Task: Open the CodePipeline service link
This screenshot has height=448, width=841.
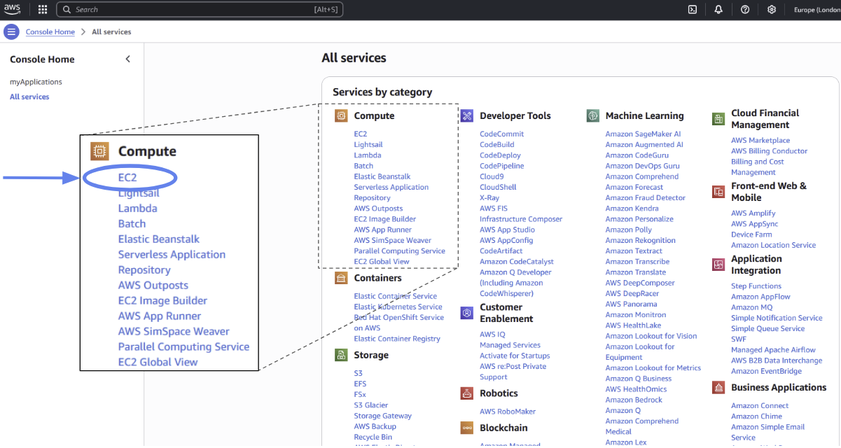Action: coord(501,166)
